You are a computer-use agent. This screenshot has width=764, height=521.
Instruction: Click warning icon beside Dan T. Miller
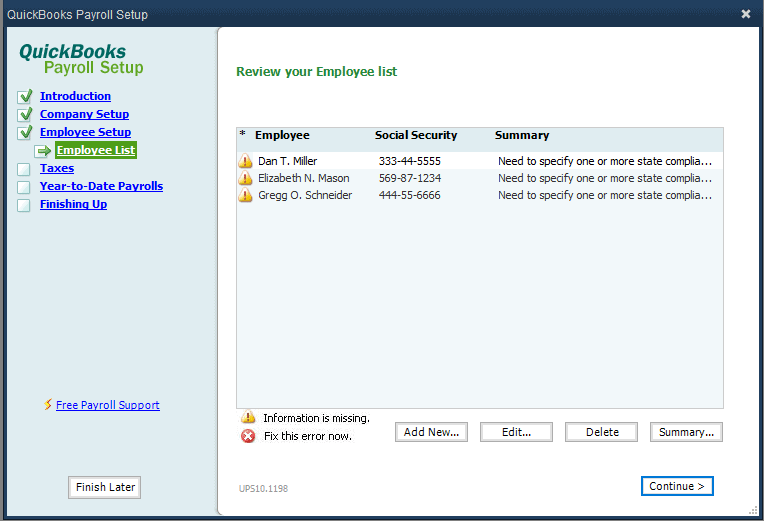tap(245, 161)
